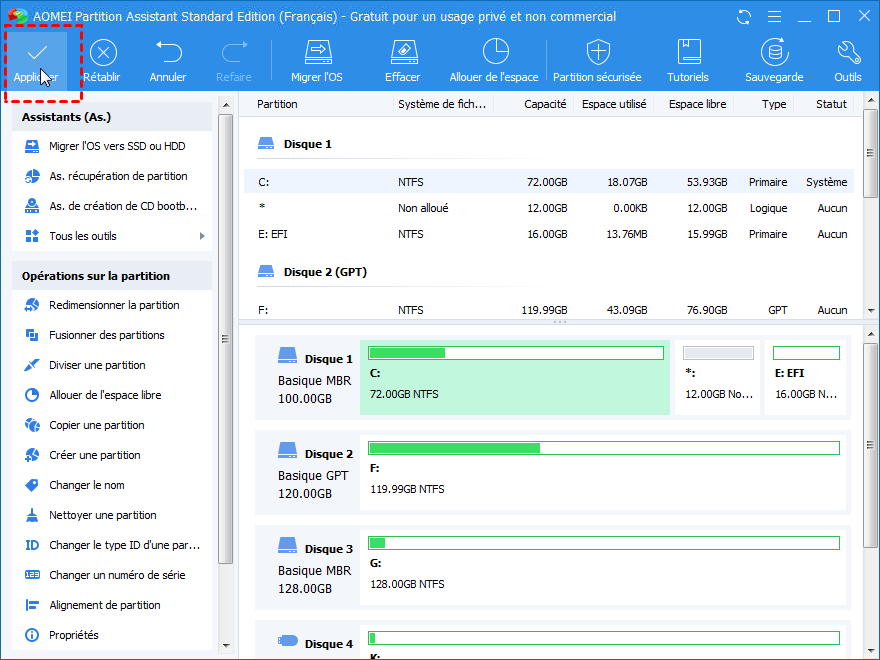Image resolution: width=880 pixels, height=660 pixels.
Task: Click the Appliquer checkmark icon
Action: tap(36, 52)
